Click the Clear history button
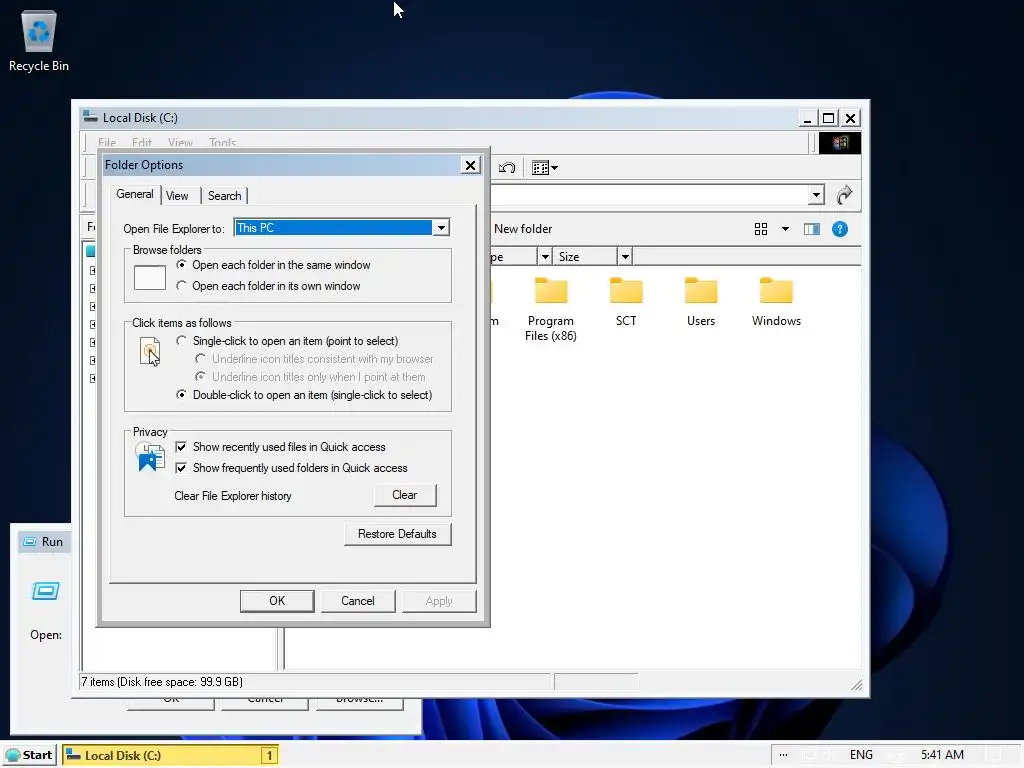1024x768 pixels. [x=405, y=495]
